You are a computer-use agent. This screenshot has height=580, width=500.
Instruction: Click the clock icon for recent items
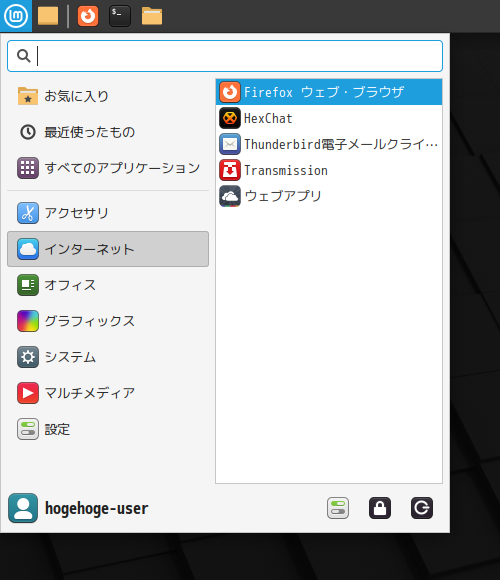[x=28, y=132]
